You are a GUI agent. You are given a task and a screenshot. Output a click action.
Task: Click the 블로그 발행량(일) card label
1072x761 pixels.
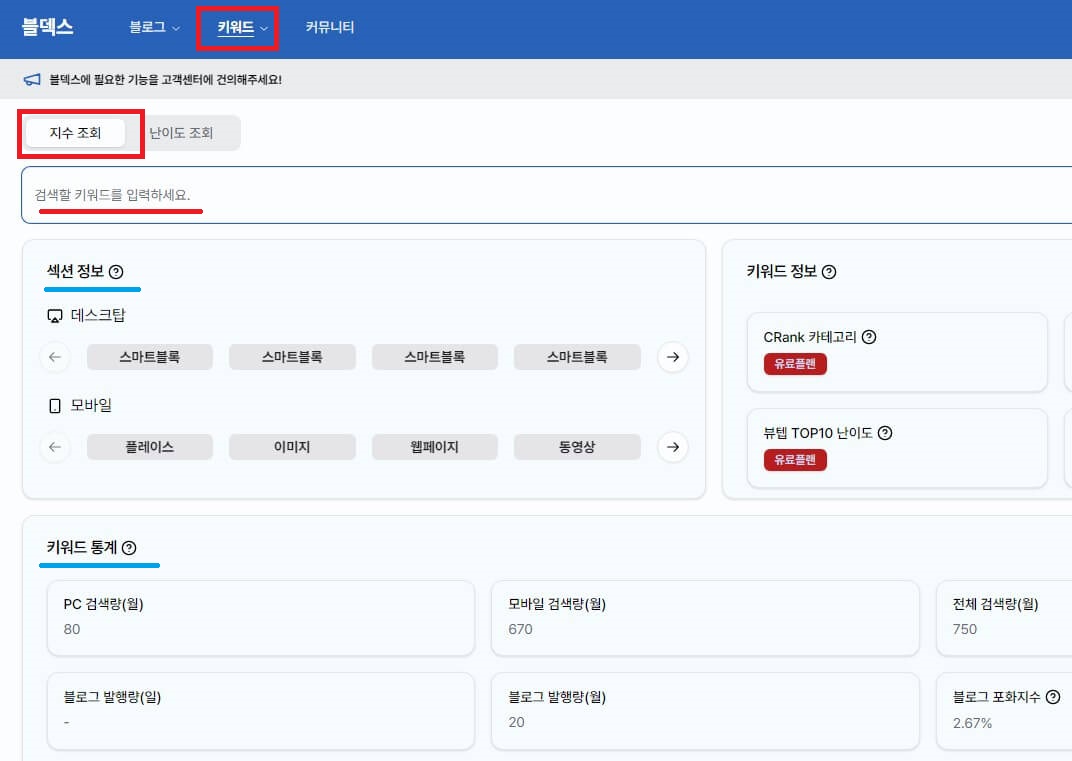point(112,697)
